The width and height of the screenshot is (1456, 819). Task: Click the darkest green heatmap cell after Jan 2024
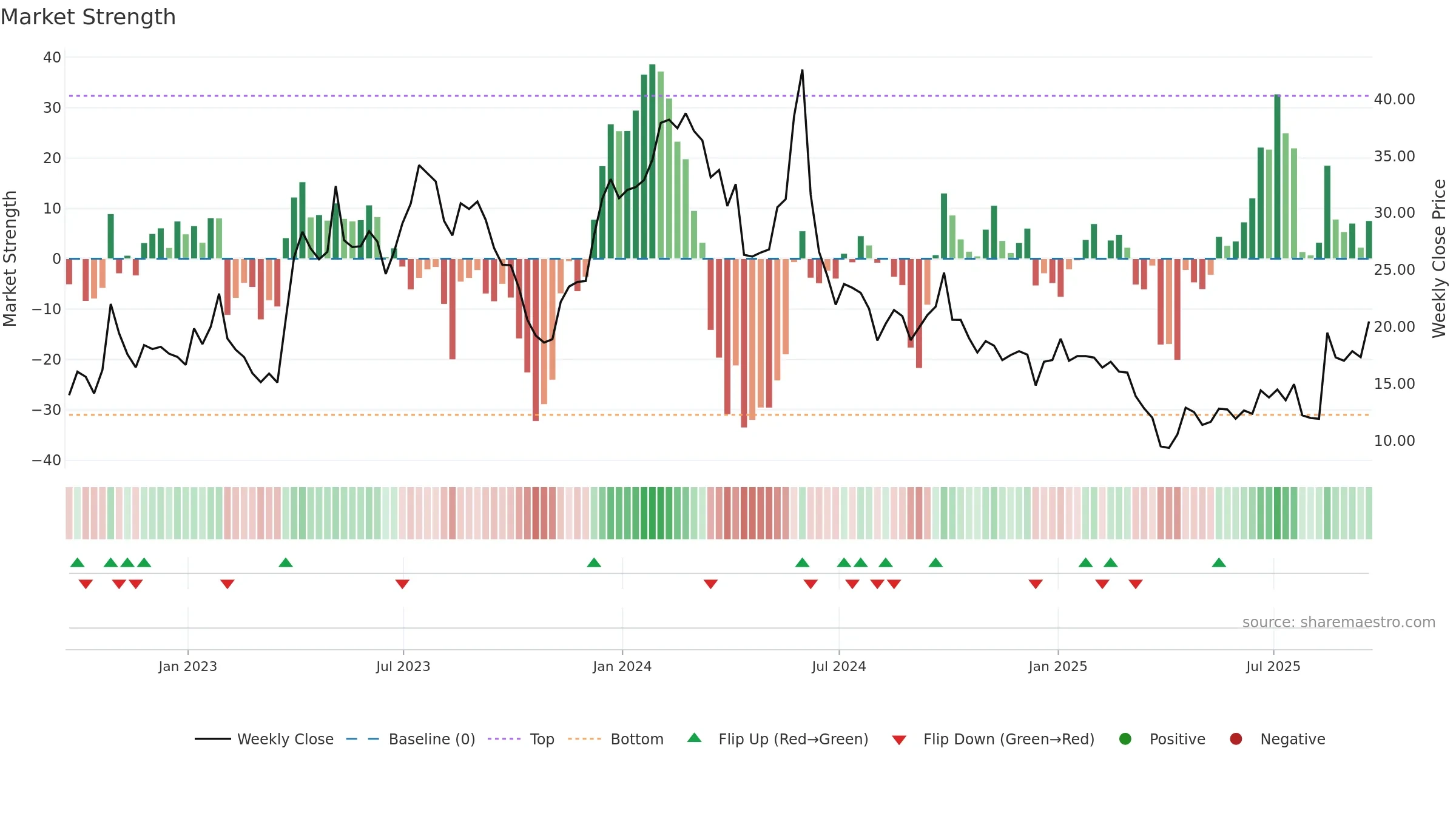point(652,513)
